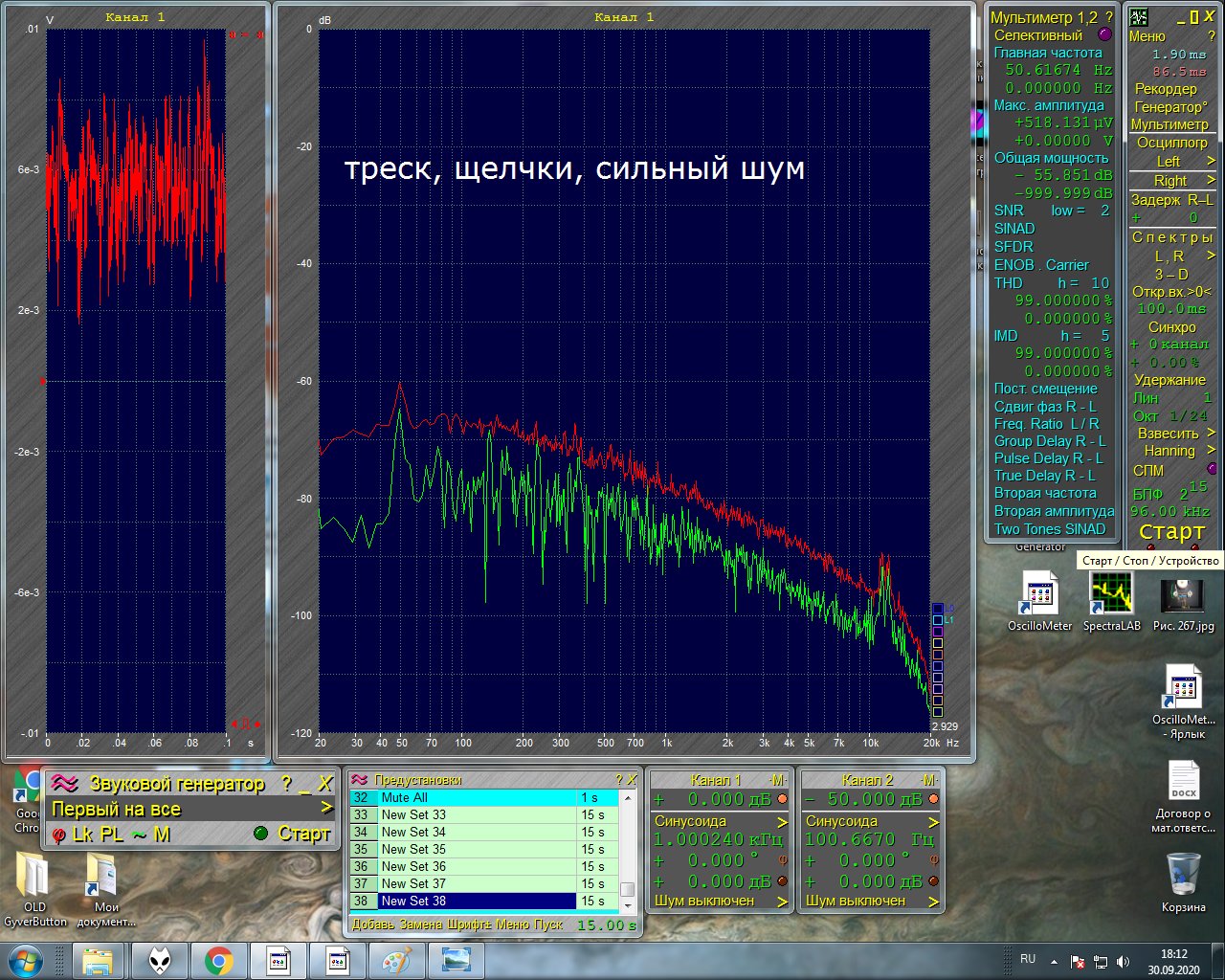The height and width of the screenshot is (980, 1225).
Task: Click the presets list scrollbar thumb
Action: (x=628, y=890)
